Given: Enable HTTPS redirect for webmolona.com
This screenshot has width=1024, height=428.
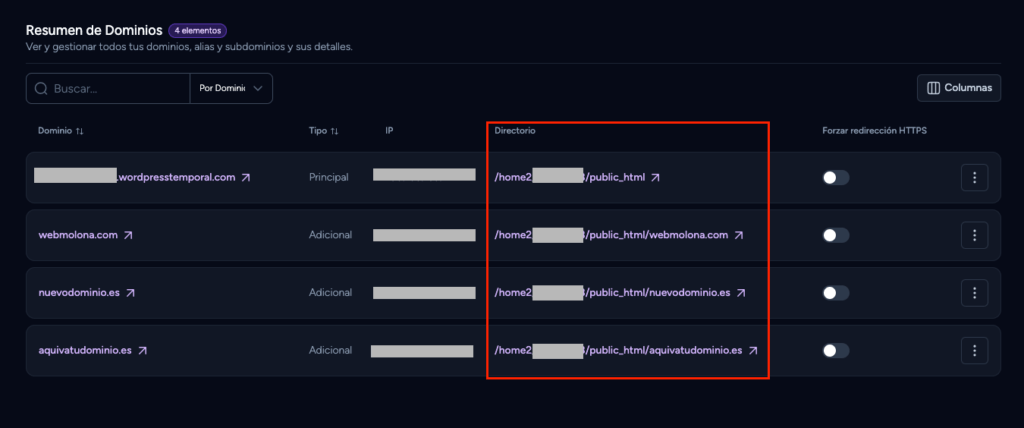Looking at the screenshot, I should pos(835,235).
